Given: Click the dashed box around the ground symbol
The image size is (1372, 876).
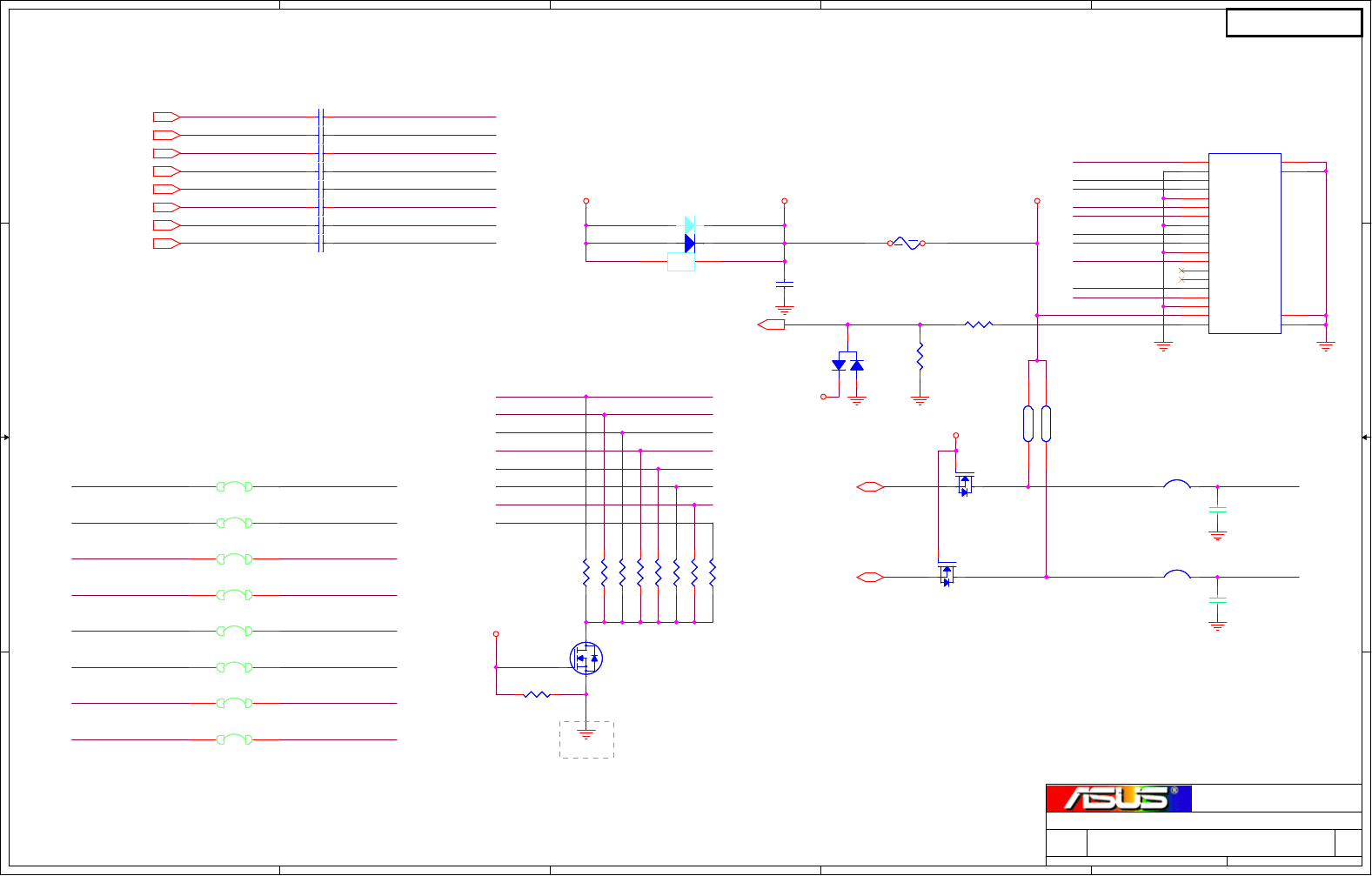Looking at the screenshot, I should point(586,739).
